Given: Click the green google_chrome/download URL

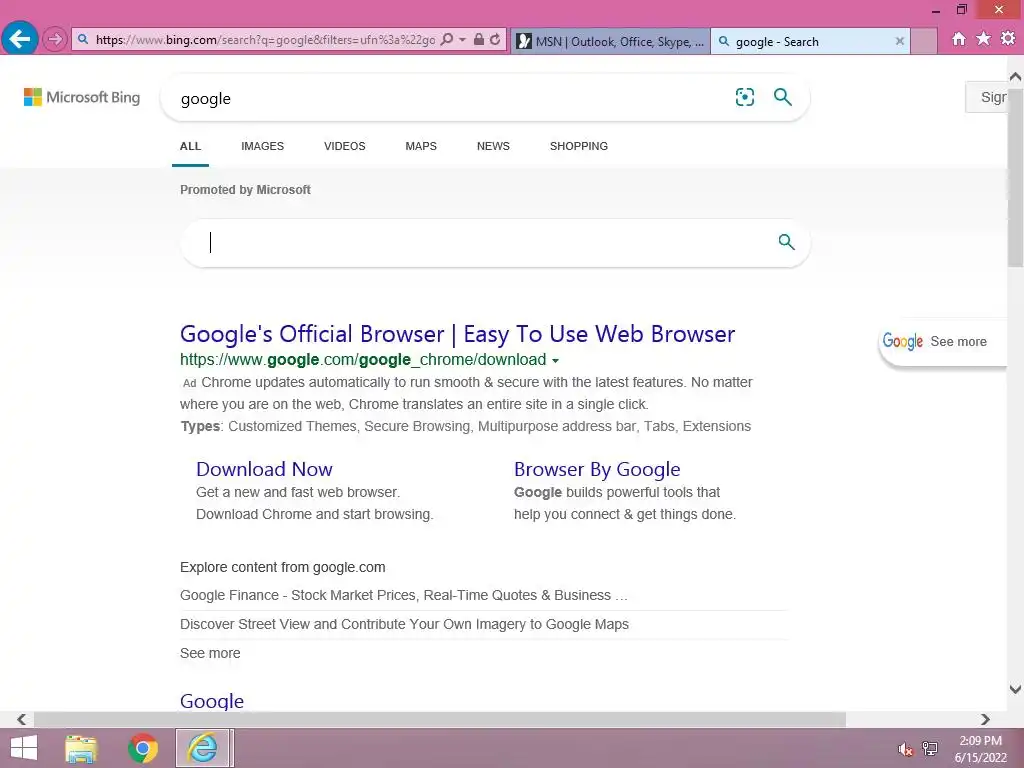Looking at the screenshot, I should (x=363, y=360).
